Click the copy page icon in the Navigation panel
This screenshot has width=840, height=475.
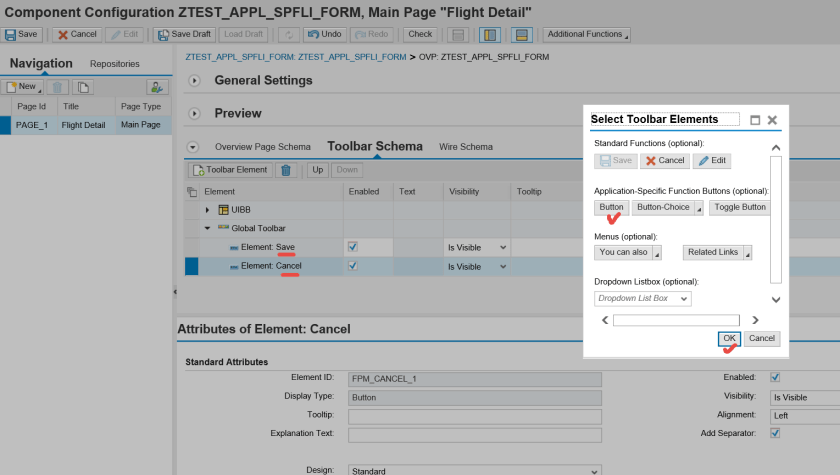click(83, 87)
